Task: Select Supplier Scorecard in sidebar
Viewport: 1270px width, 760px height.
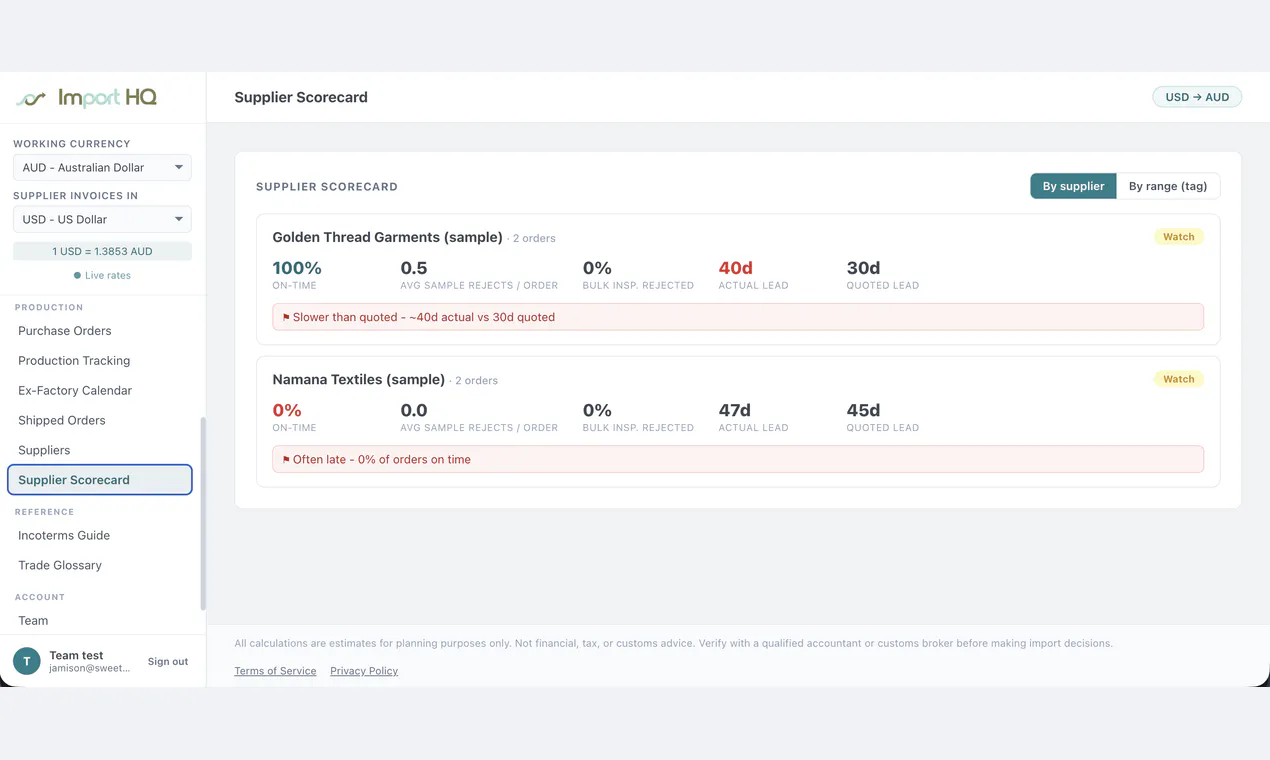Action: 100,480
